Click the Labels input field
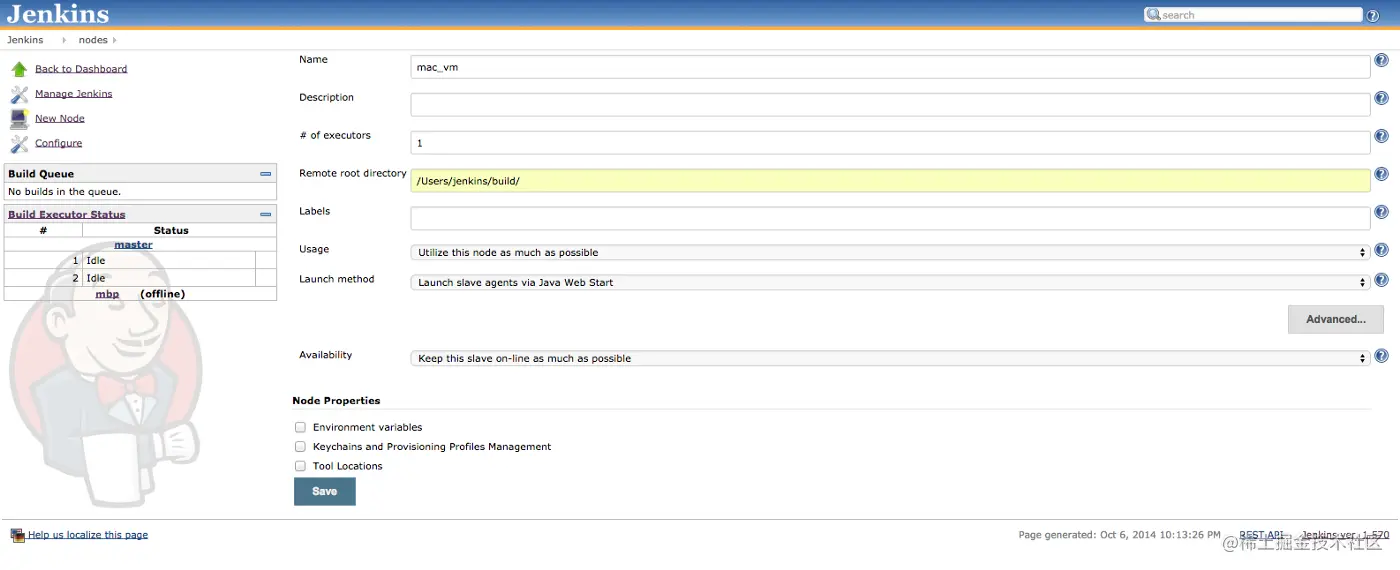Screen dimensions: 1400x570 coord(890,218)
